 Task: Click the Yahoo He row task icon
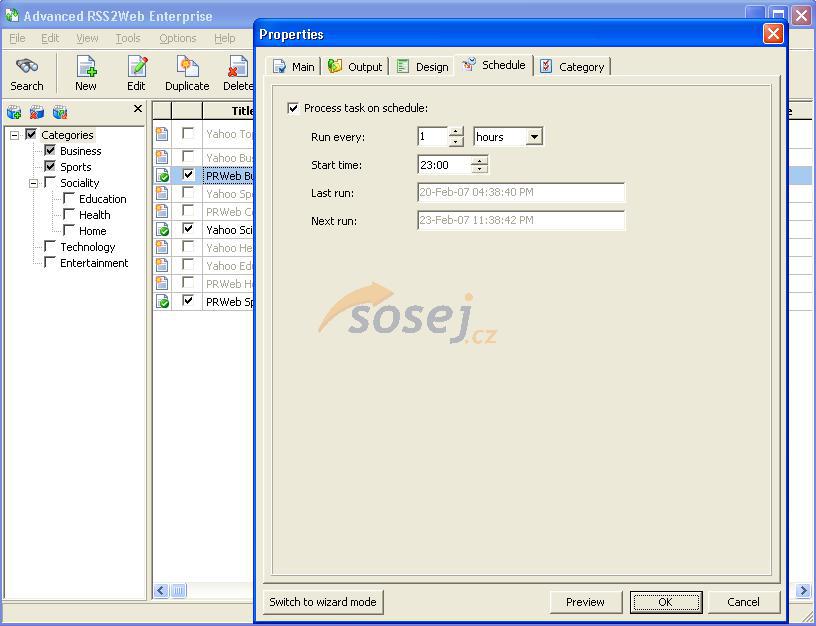click(x=162, y=247)
